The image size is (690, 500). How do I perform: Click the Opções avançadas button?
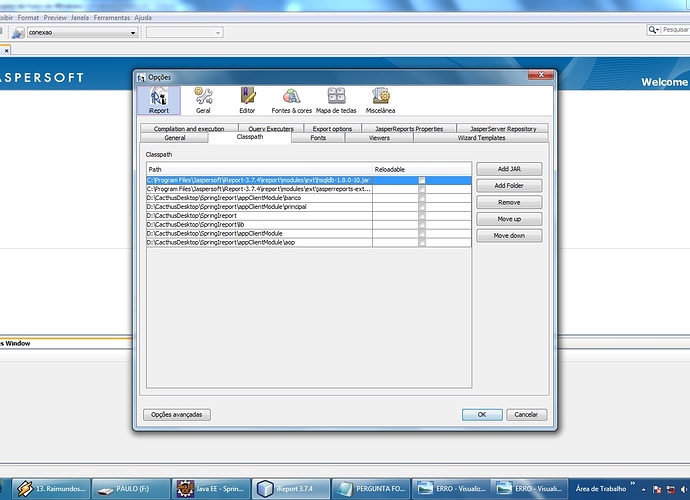tap(176, 415)
